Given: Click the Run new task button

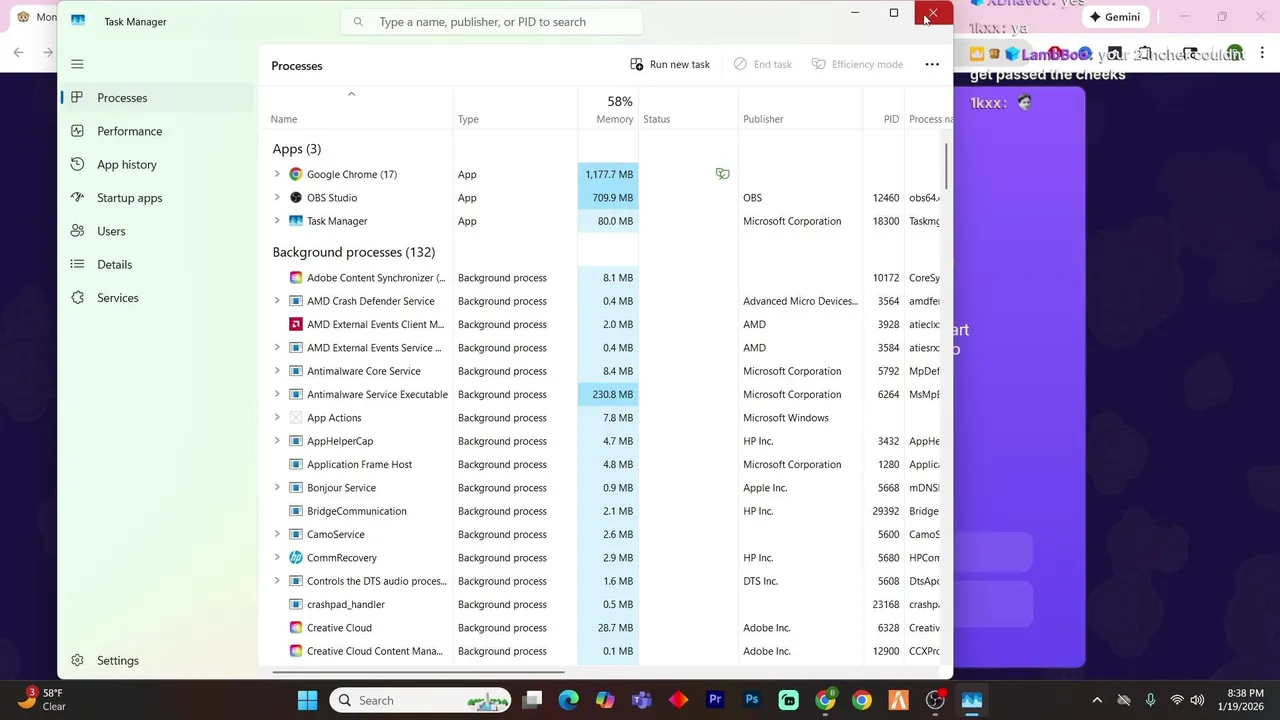Looking at the screenshot, I should [670, 64].
